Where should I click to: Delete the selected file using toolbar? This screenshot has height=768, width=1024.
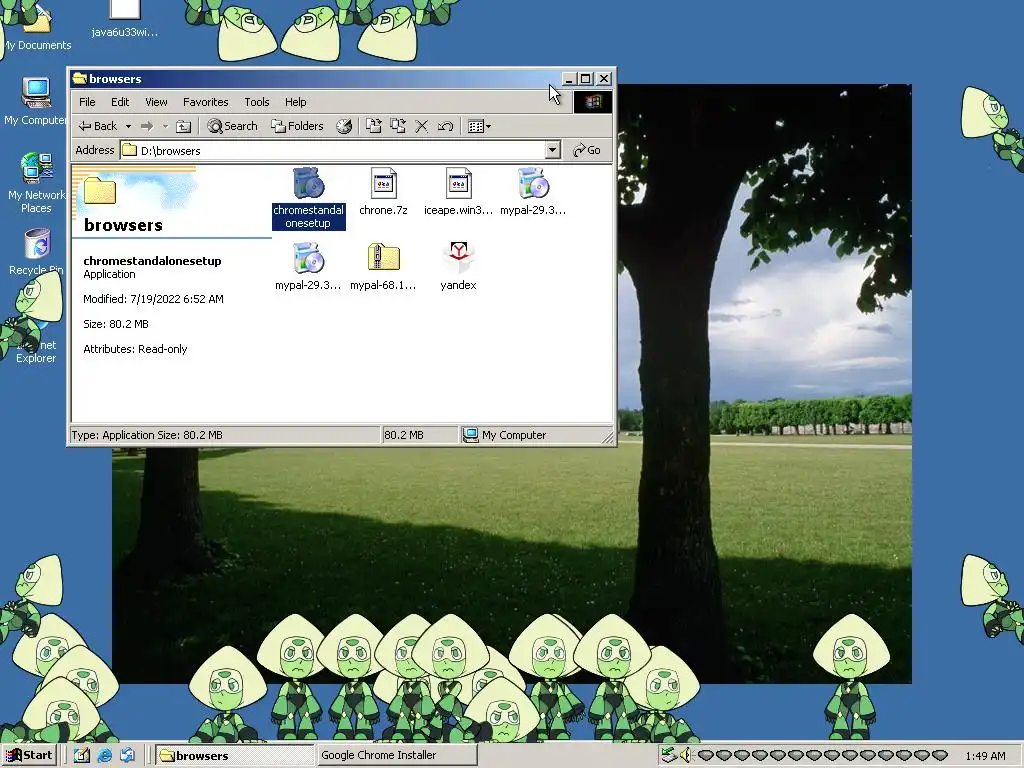tap(422, 126)
